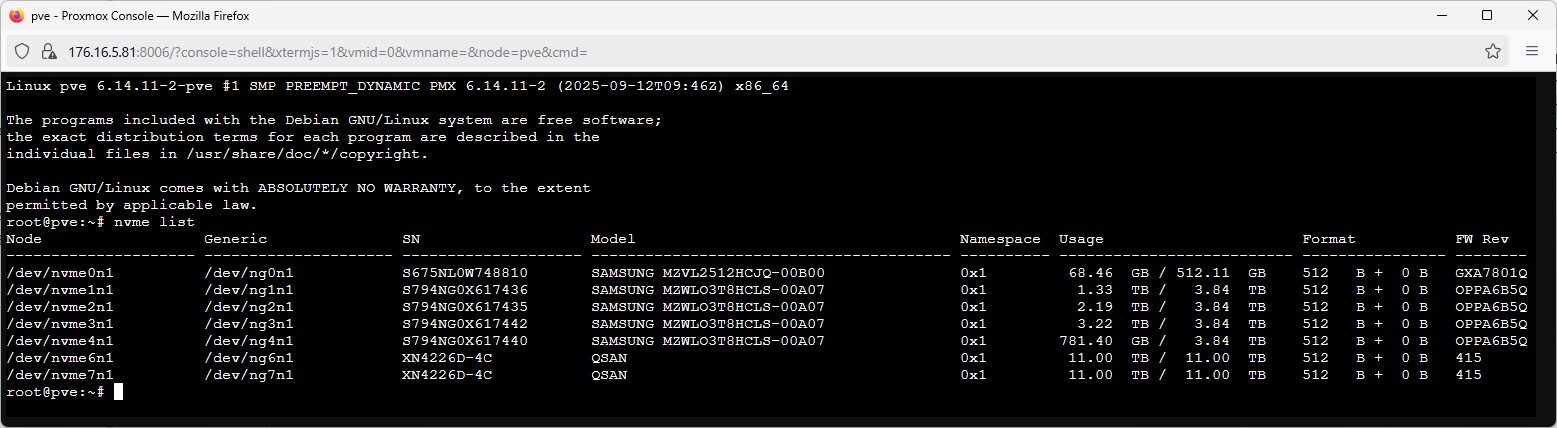
Task: Bookmark this page with the star icon
Action: pos(1492,51)
